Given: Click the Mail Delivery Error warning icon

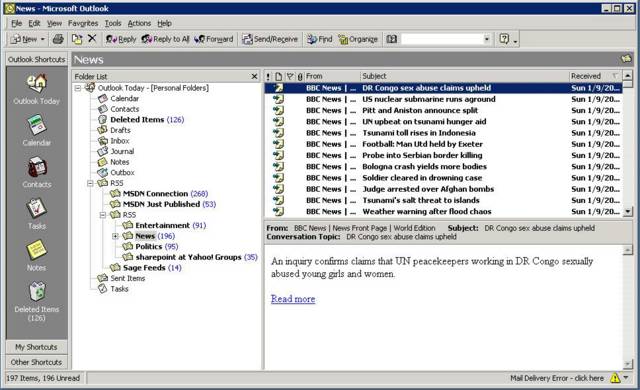Looking at the screenshot, I should pos(615,378).
